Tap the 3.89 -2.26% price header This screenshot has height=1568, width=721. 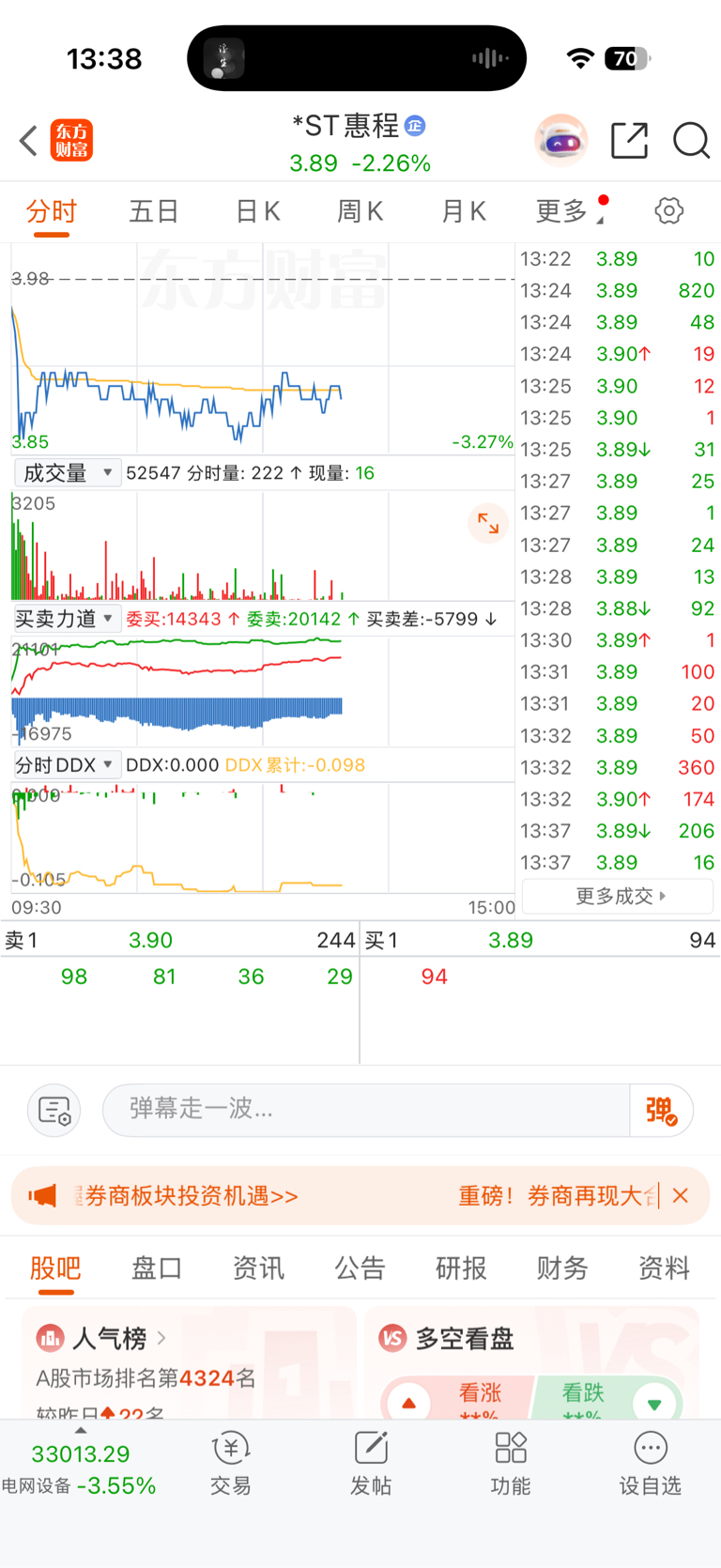pos(360,163)
